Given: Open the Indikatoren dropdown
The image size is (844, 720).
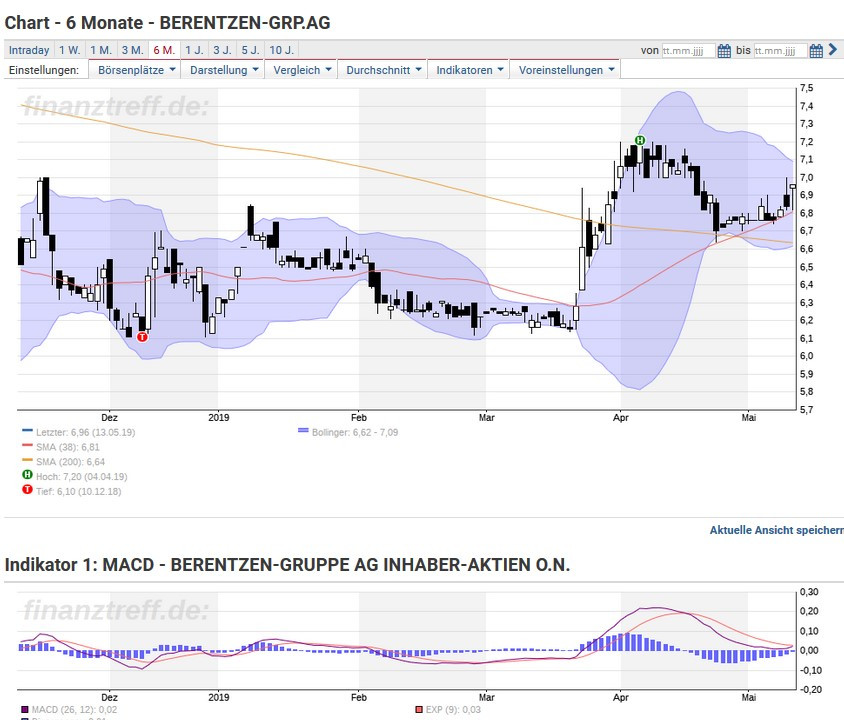Looking at the screenshot, I should (x=469, y=70).
